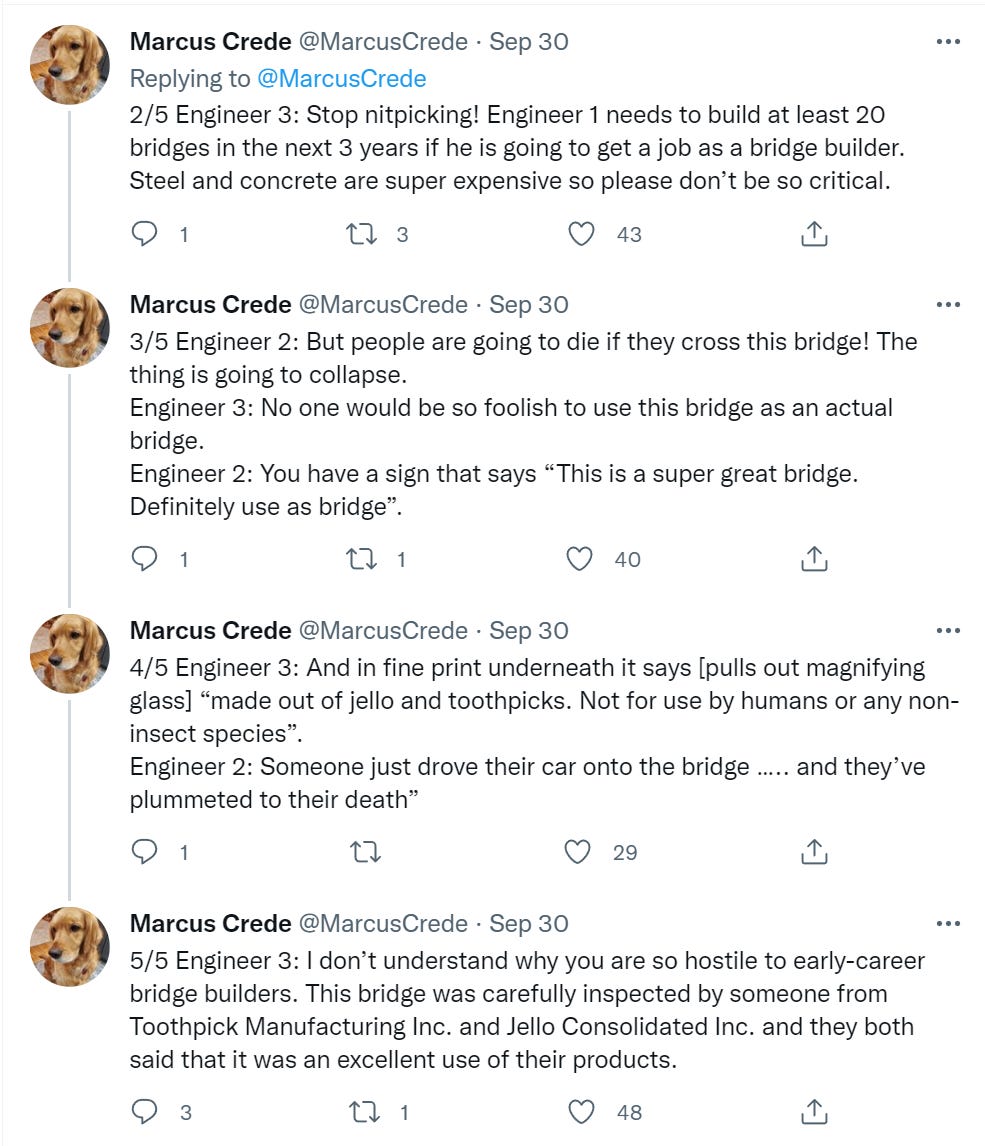Image resolution: width=985 pixels, height=1146 pixels.
Task: Open the @MarcusCrede reply-to link
Action: pyautogui.click(x=341, y=78)
